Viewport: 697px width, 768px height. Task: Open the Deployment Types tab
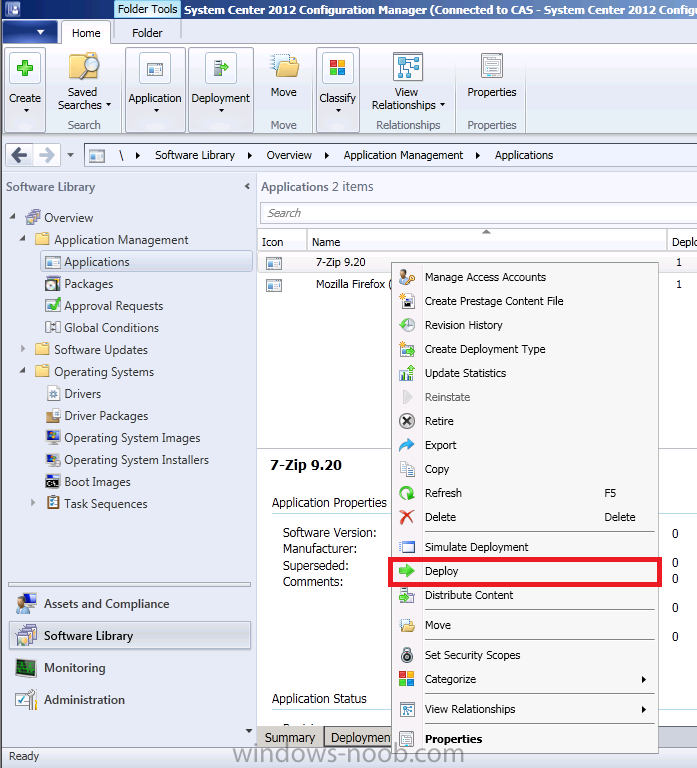(x=359, y=738)
